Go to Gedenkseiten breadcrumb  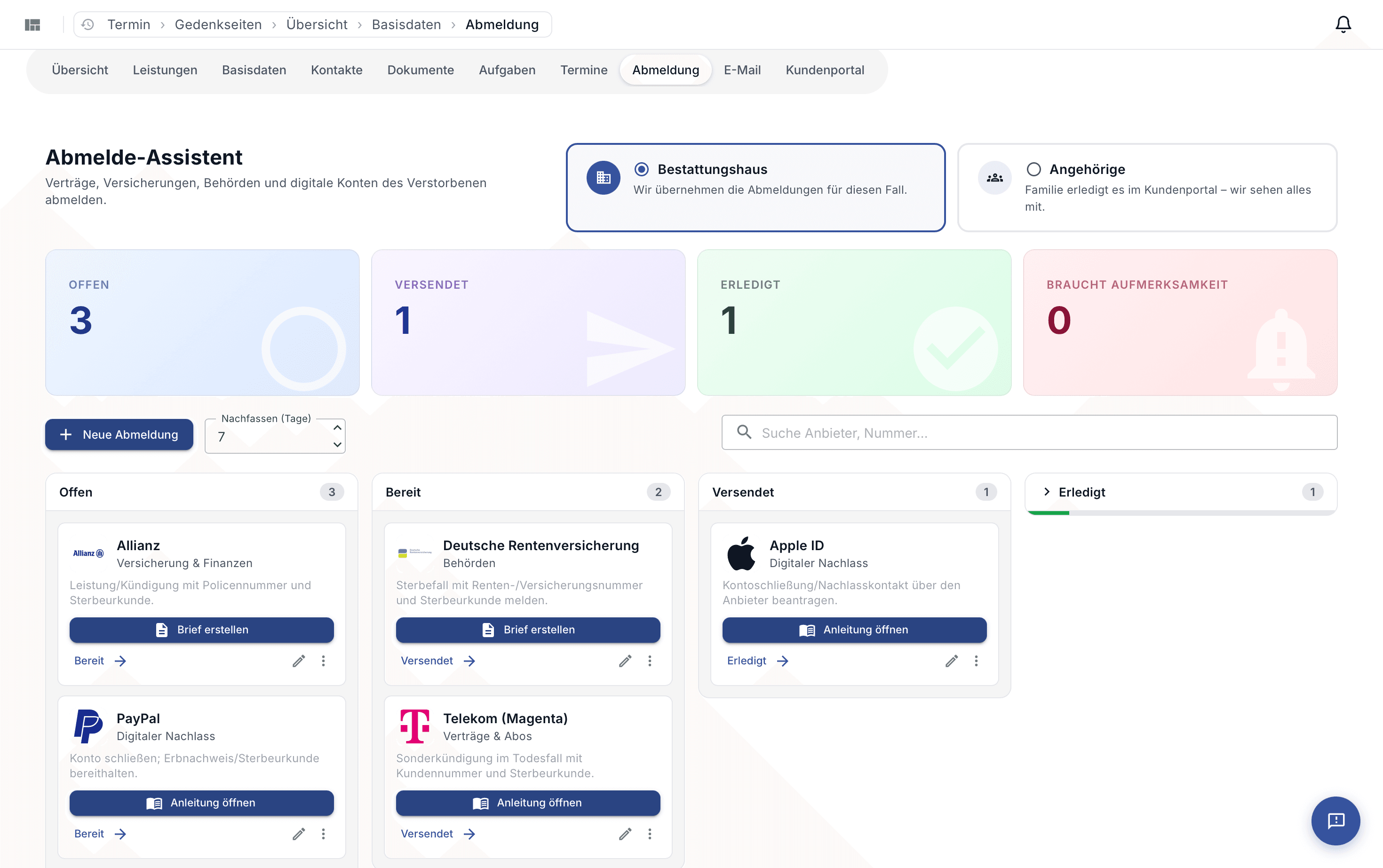[x=218, y=24]
